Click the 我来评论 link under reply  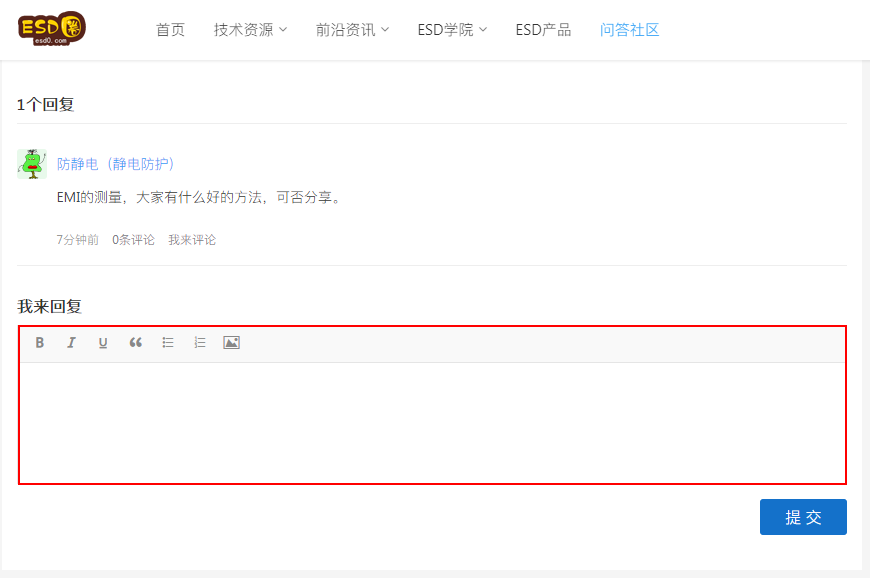click(x=192, y=240)
